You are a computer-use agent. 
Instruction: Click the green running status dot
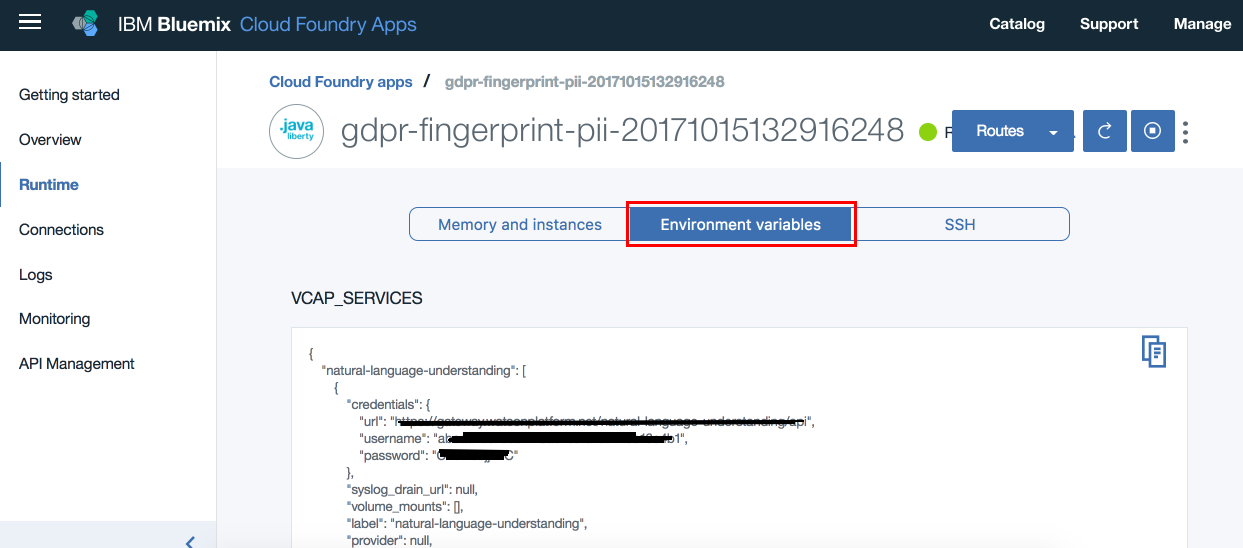tap(927, 131)
